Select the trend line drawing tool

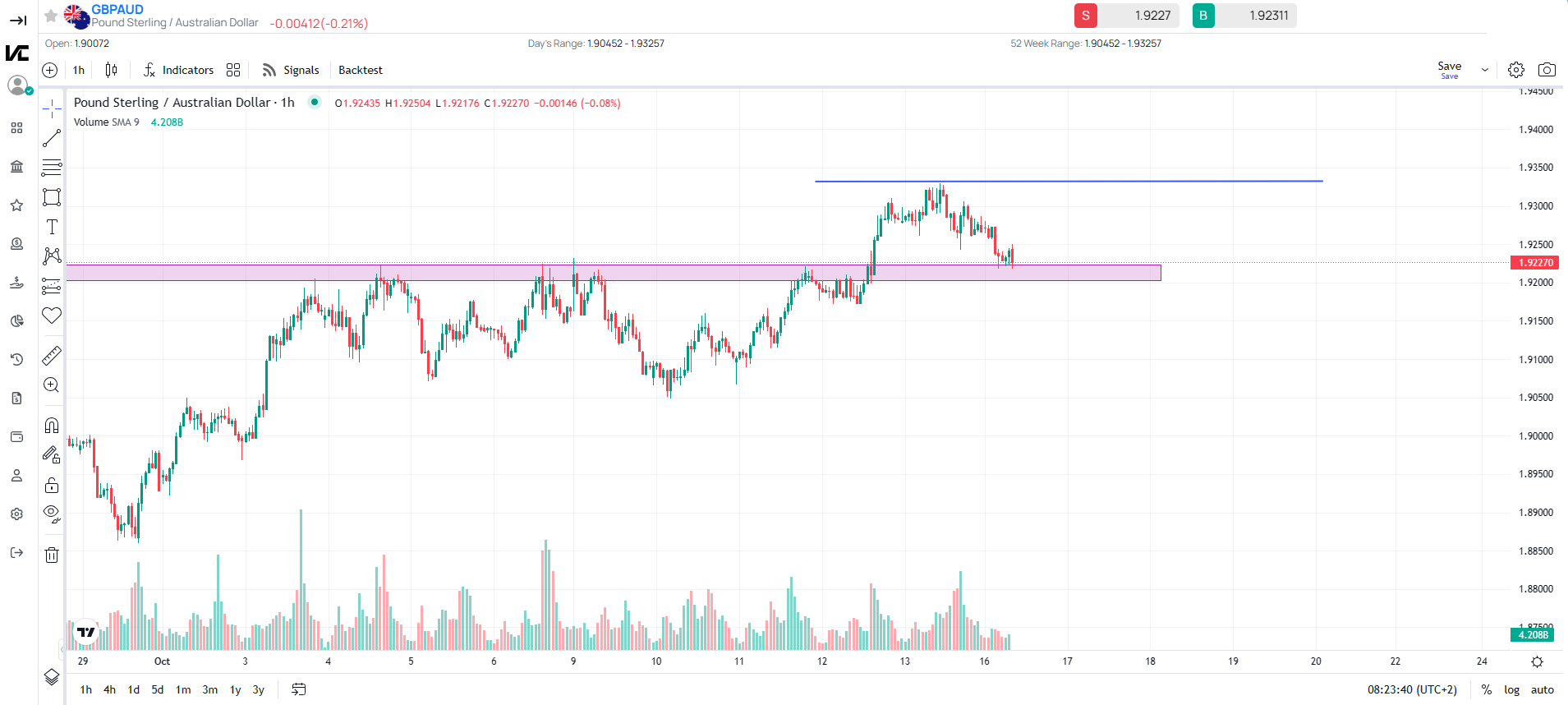(x=52, y=138)
